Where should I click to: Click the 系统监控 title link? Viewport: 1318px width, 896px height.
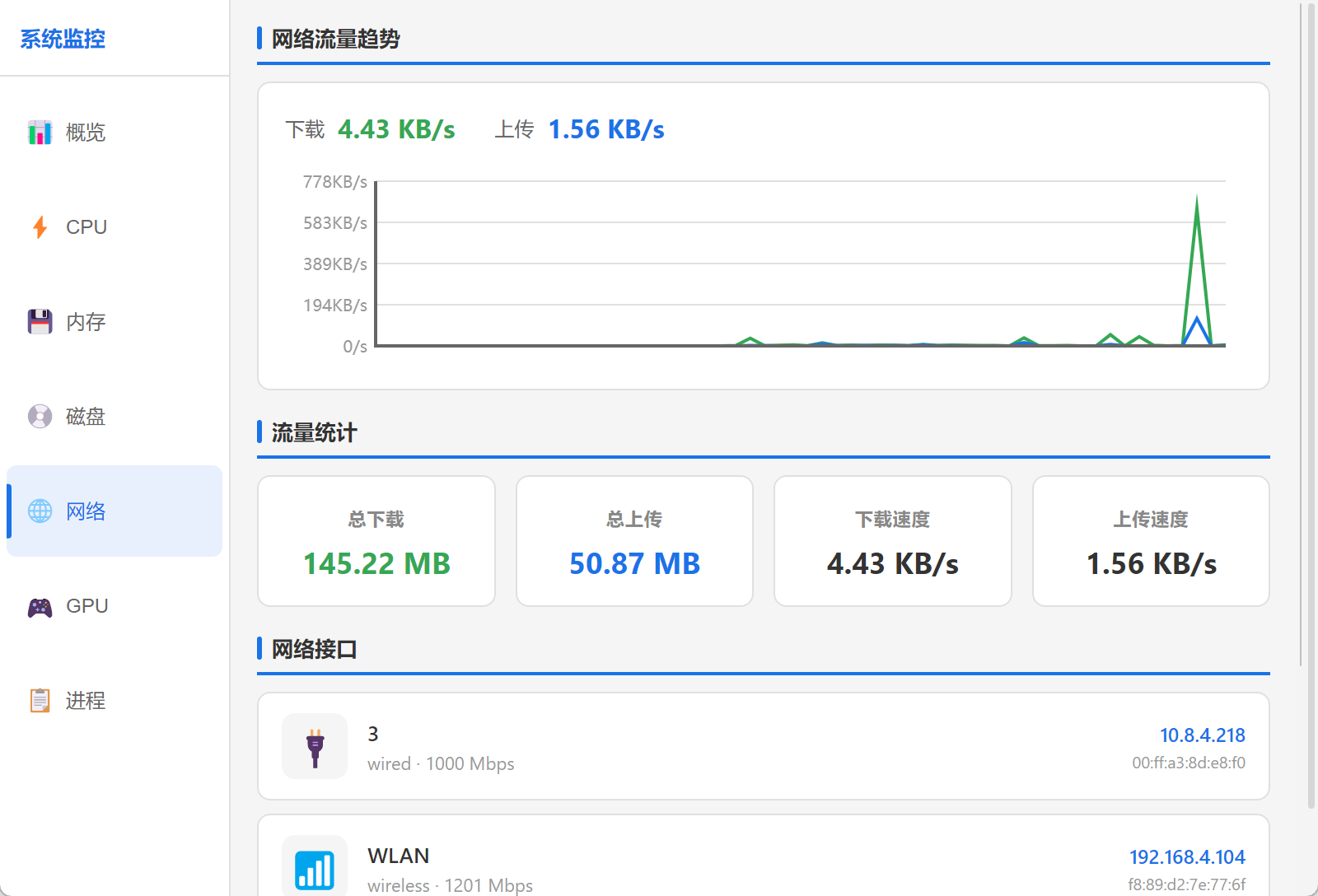(63, 39)
